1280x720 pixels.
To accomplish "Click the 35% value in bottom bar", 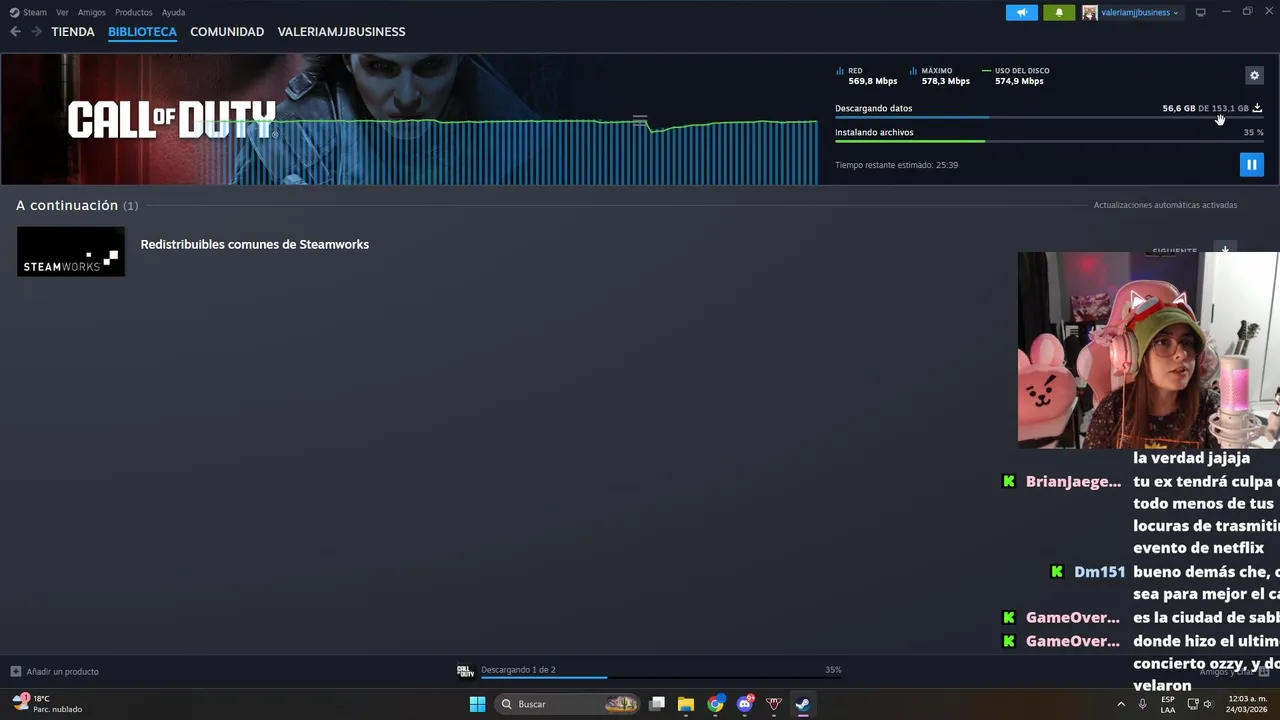I will click(x=833, y=670).
